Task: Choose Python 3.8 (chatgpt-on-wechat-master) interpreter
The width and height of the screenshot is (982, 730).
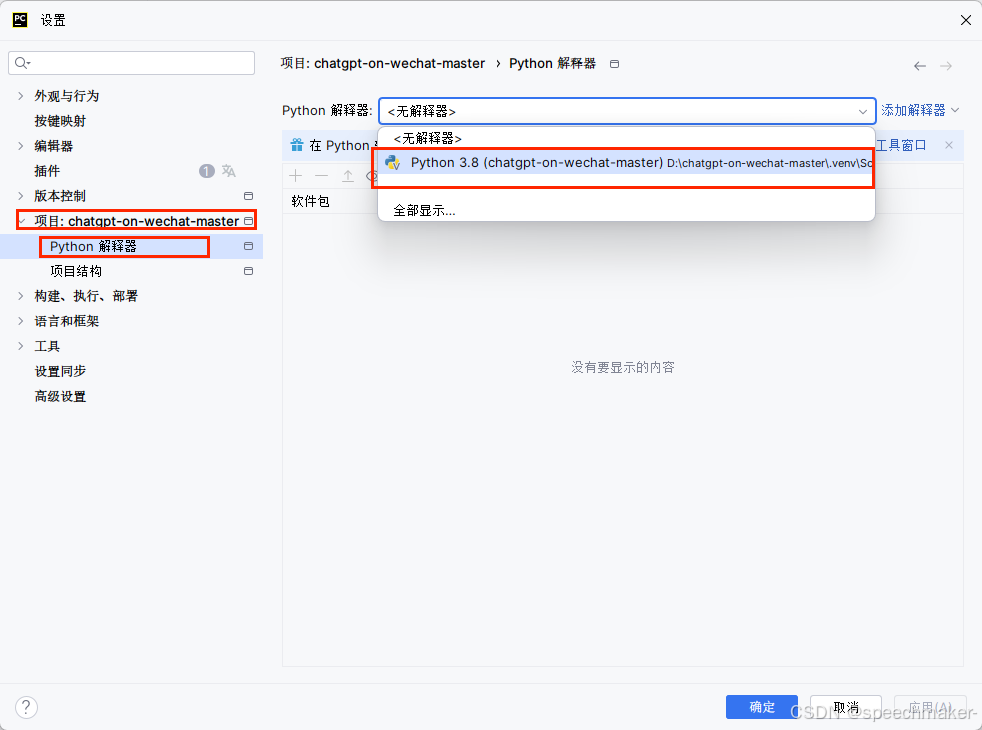Action: [626, 163]
